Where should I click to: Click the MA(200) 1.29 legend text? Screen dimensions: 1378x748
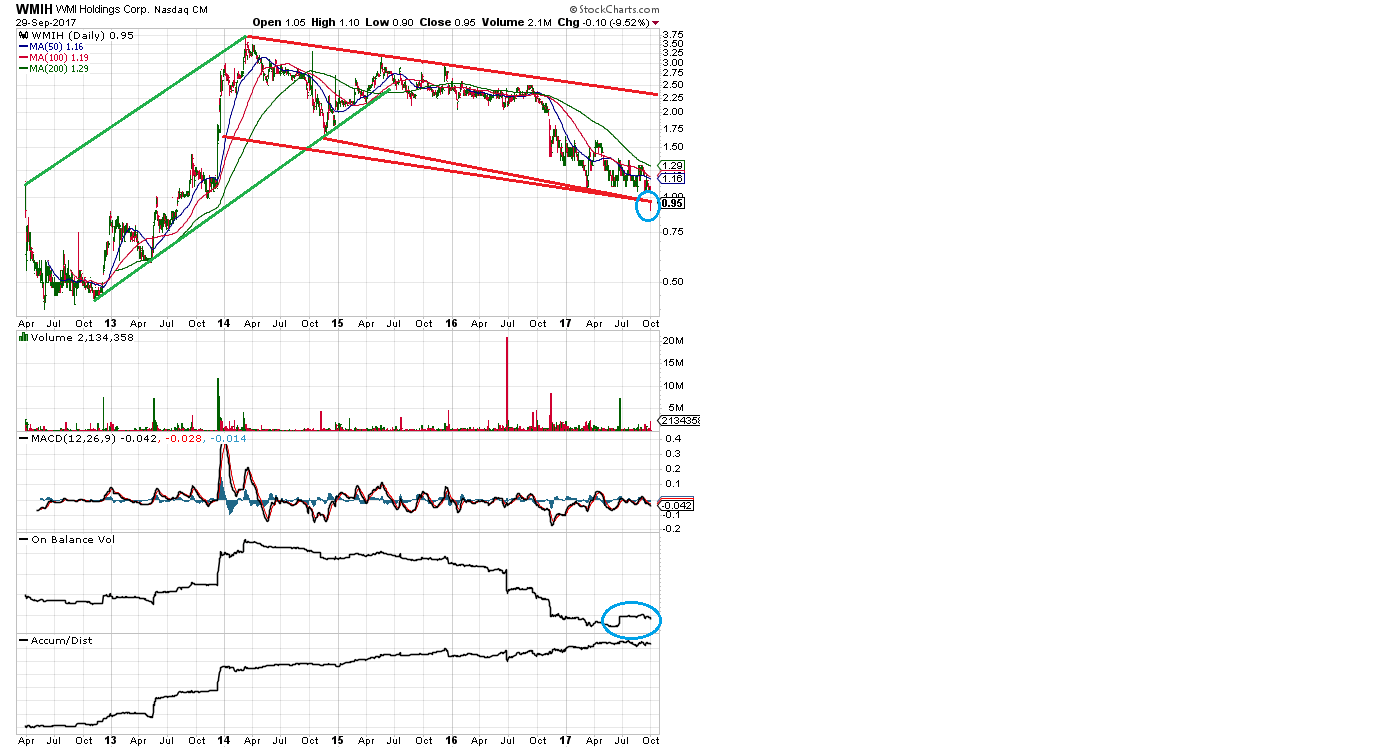point(61,69)
